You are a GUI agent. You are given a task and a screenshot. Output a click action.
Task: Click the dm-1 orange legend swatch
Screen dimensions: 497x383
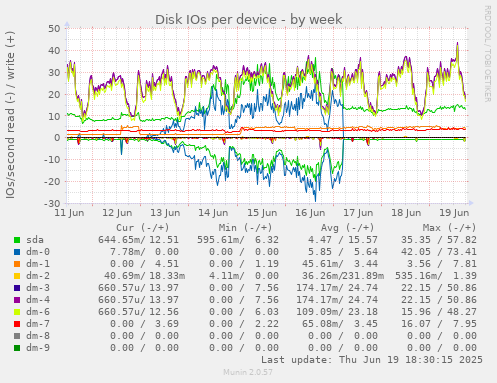tap(17, 264)
